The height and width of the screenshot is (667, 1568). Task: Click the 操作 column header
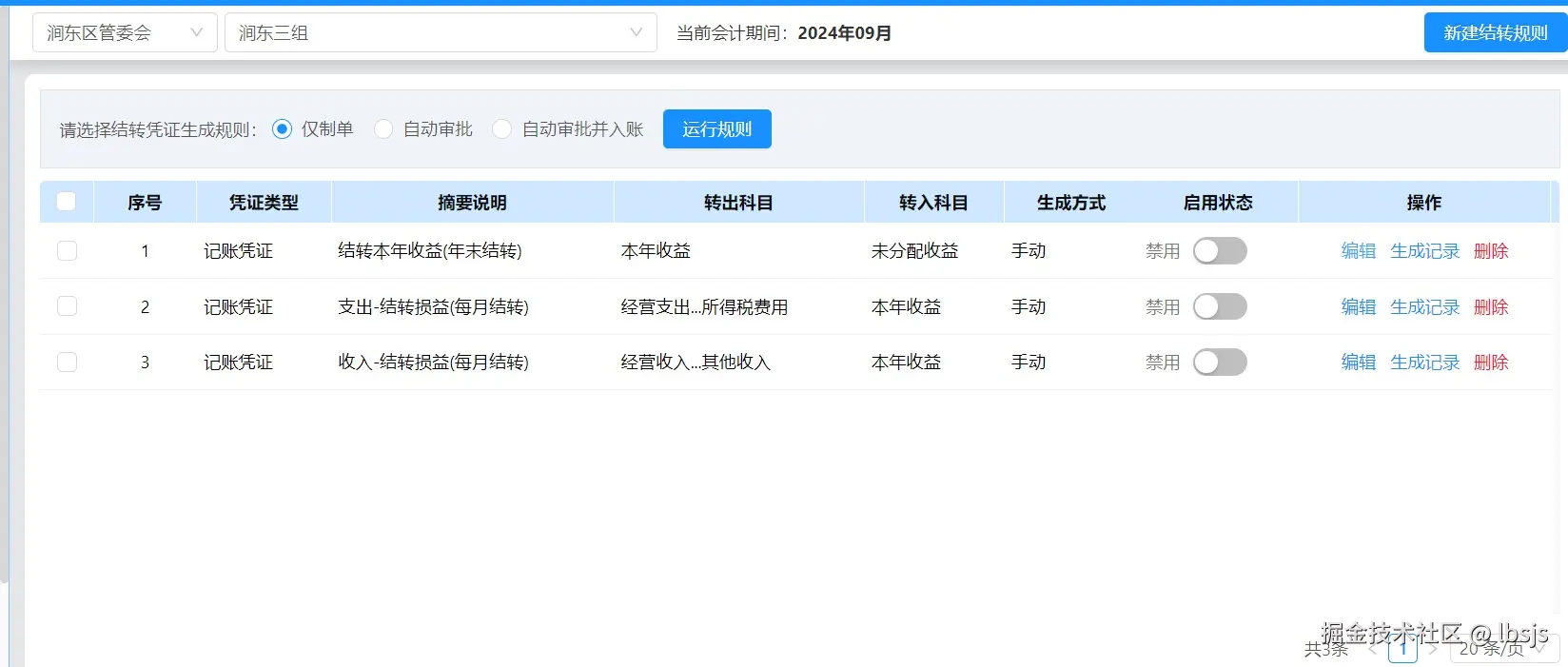click(x=1424, y=203)
